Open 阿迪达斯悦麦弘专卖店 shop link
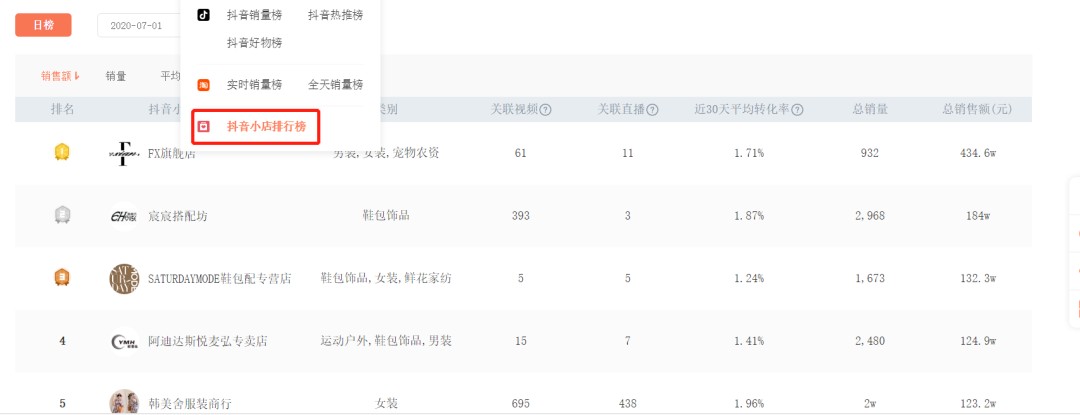 point(208,341)
